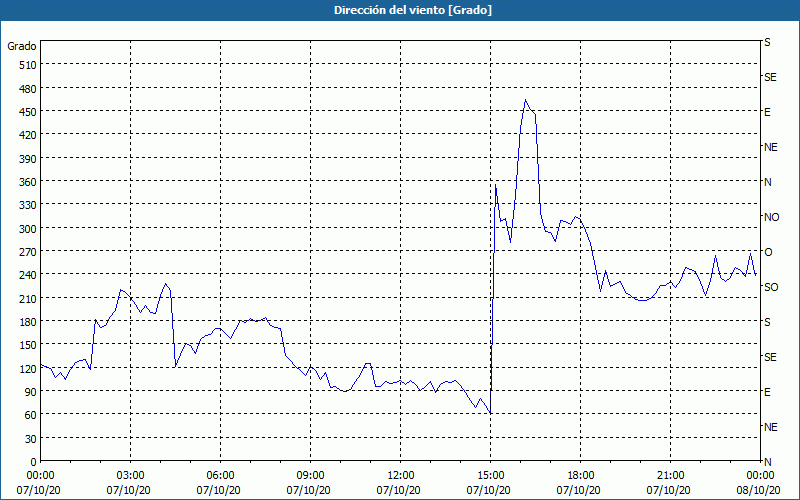The image size is (800, 500).
Task: Select the 12:00 time axis label
Action: pyautogui.click(x=401, y=476)
